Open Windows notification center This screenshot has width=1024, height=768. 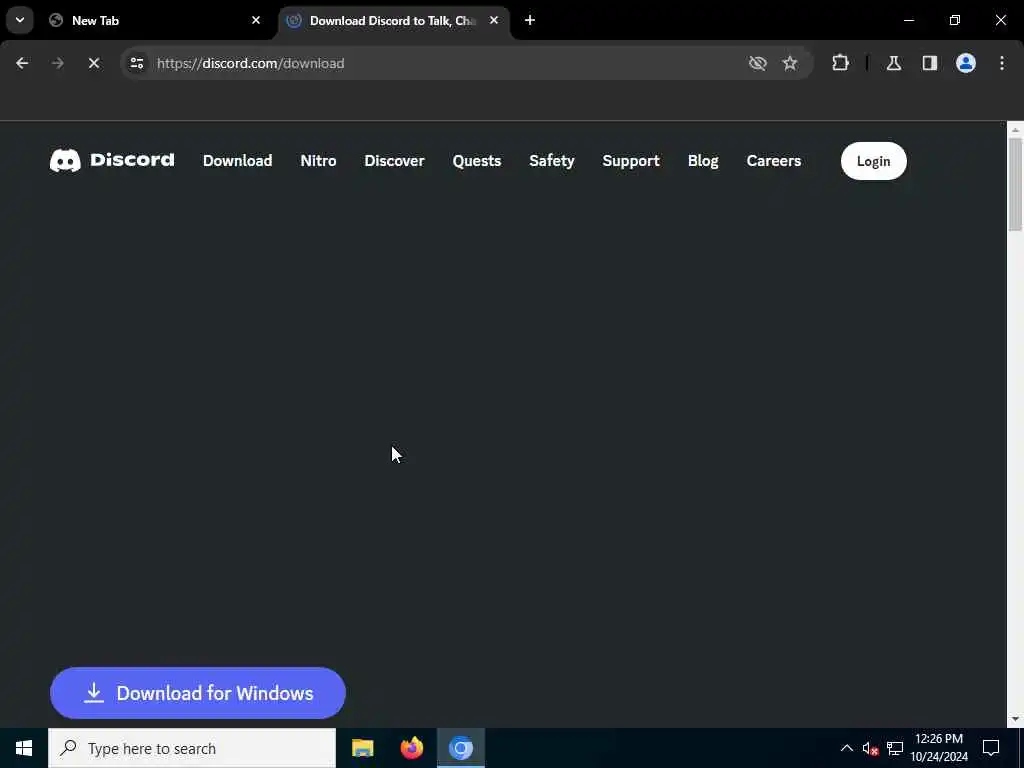[x=991, y=748]
